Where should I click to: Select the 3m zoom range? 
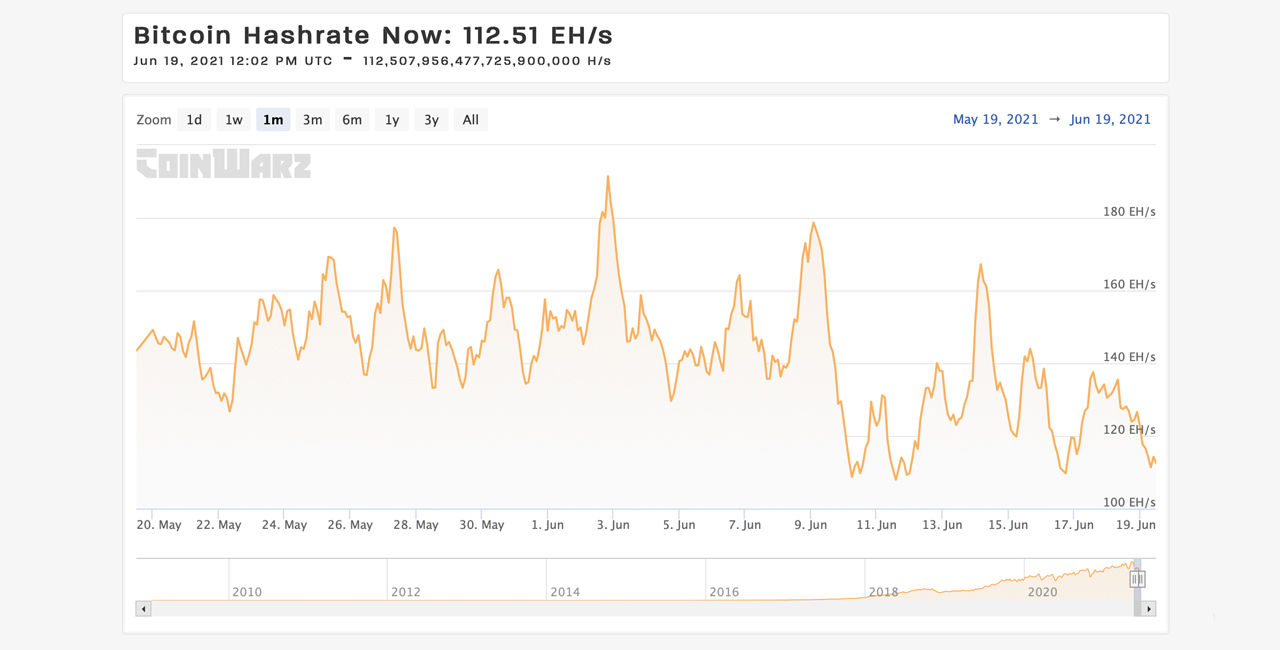coord(313,120)
